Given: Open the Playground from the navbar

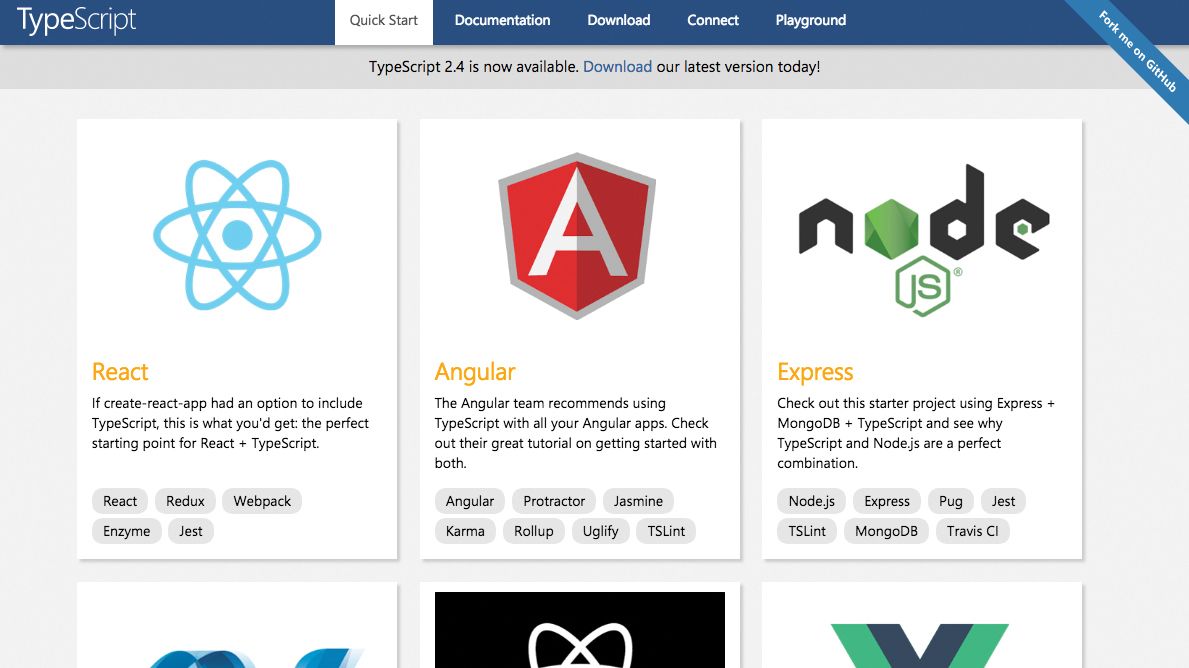Looking at the screenshot, I should (x=810, y=20).
